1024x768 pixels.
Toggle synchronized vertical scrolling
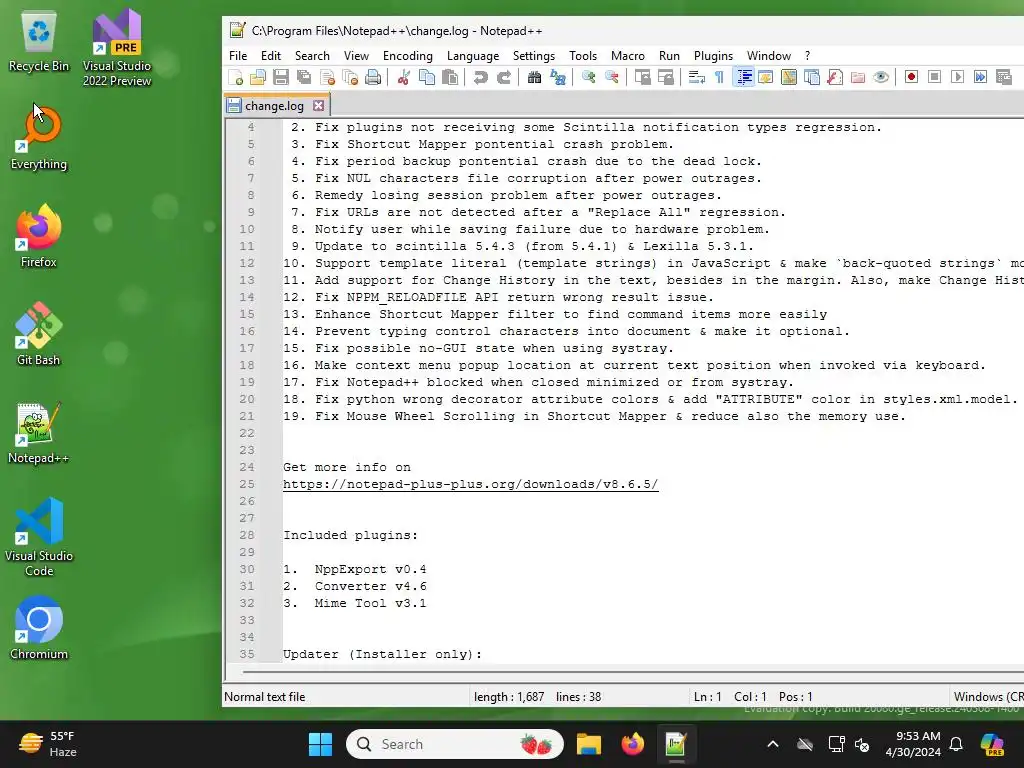[x=643, y=78]
